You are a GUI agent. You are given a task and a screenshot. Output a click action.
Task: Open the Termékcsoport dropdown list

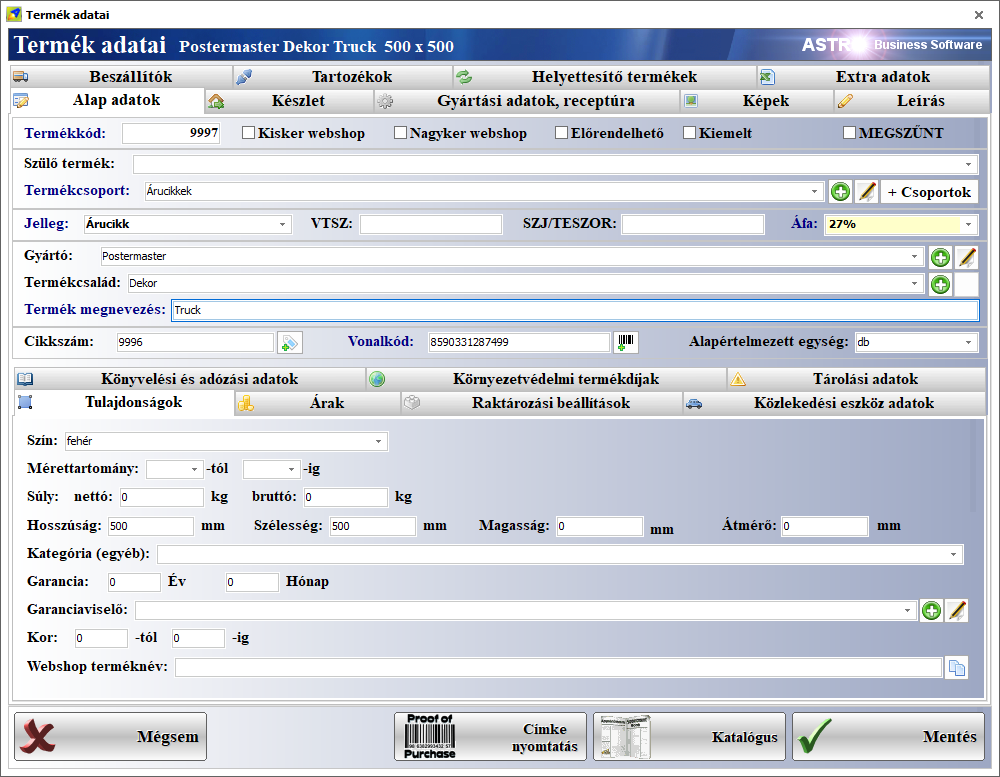tap(814, 191)
